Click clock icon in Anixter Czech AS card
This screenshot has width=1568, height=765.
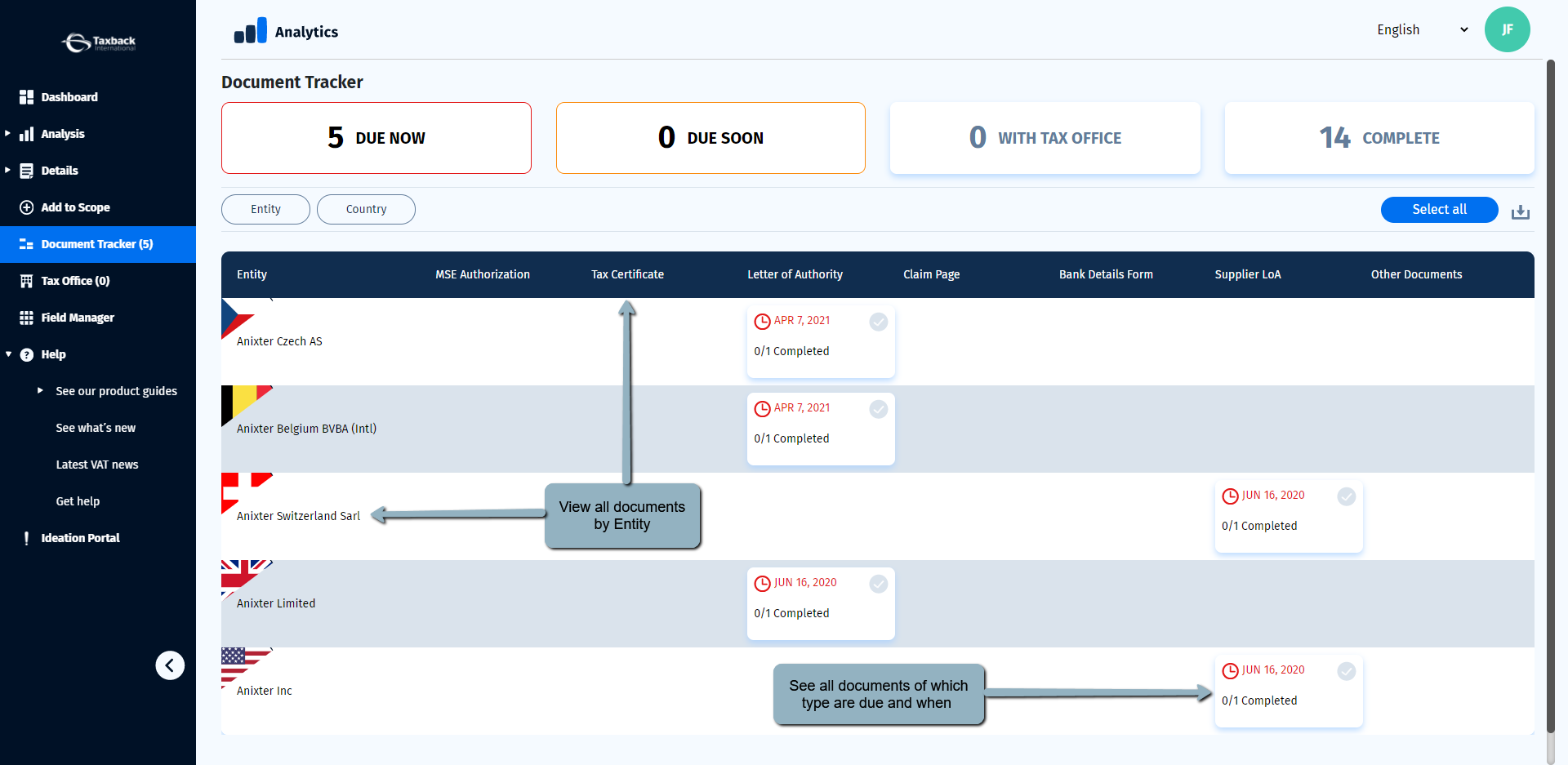point(762,322)
